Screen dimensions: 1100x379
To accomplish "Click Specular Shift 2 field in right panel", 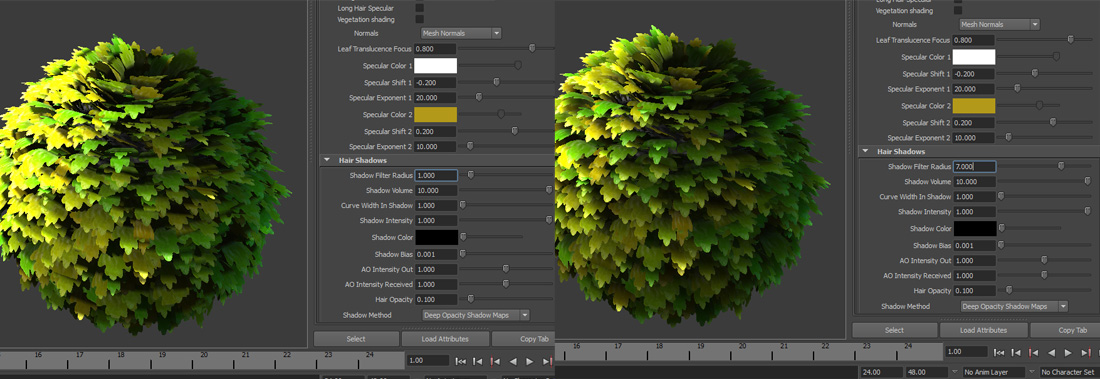I will (974, 123).
